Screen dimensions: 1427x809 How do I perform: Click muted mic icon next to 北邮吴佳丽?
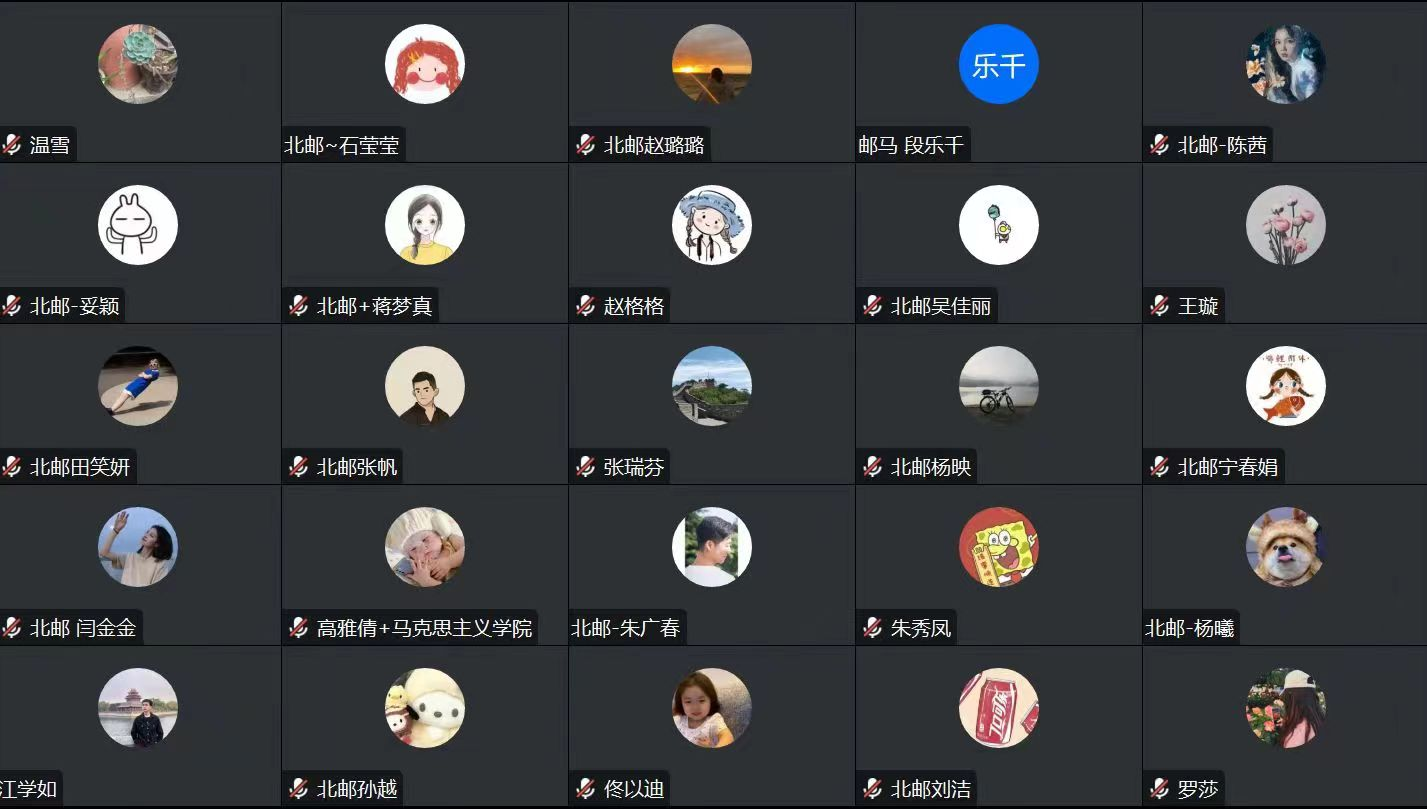tap(873, 306)
